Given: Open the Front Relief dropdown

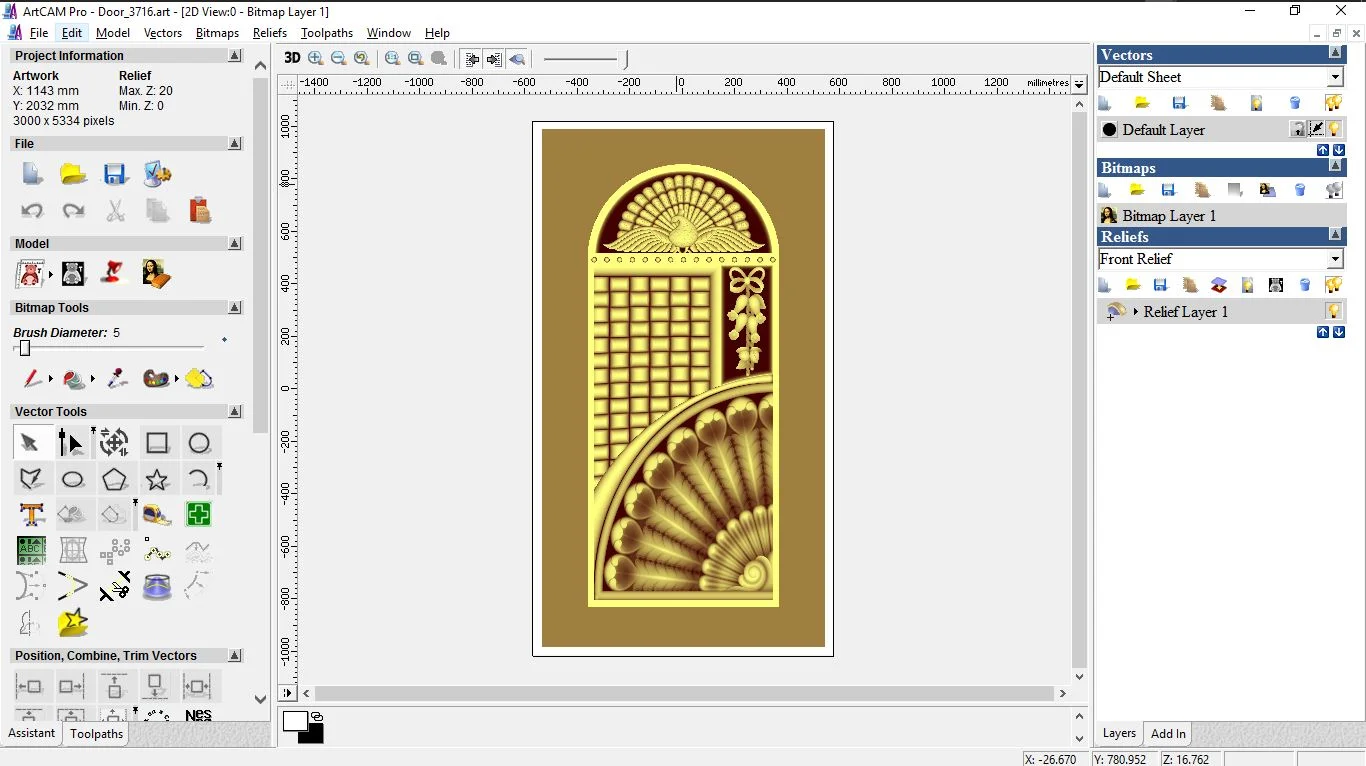Looking at the screenshot, I should 1335,259.
